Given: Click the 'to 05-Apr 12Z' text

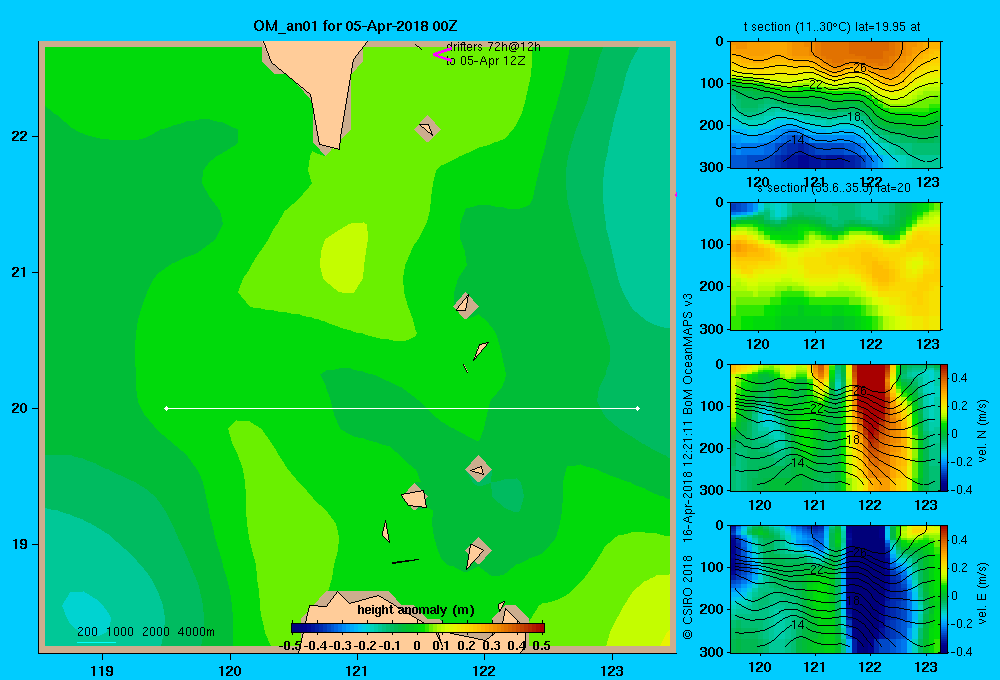Looking at the screenshot, I should [485, 61].
